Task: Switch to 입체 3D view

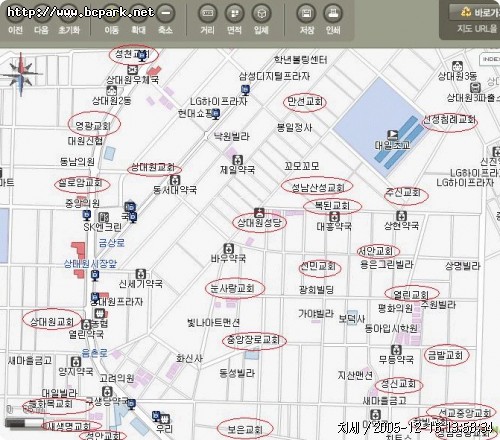Action: point(262,13)
